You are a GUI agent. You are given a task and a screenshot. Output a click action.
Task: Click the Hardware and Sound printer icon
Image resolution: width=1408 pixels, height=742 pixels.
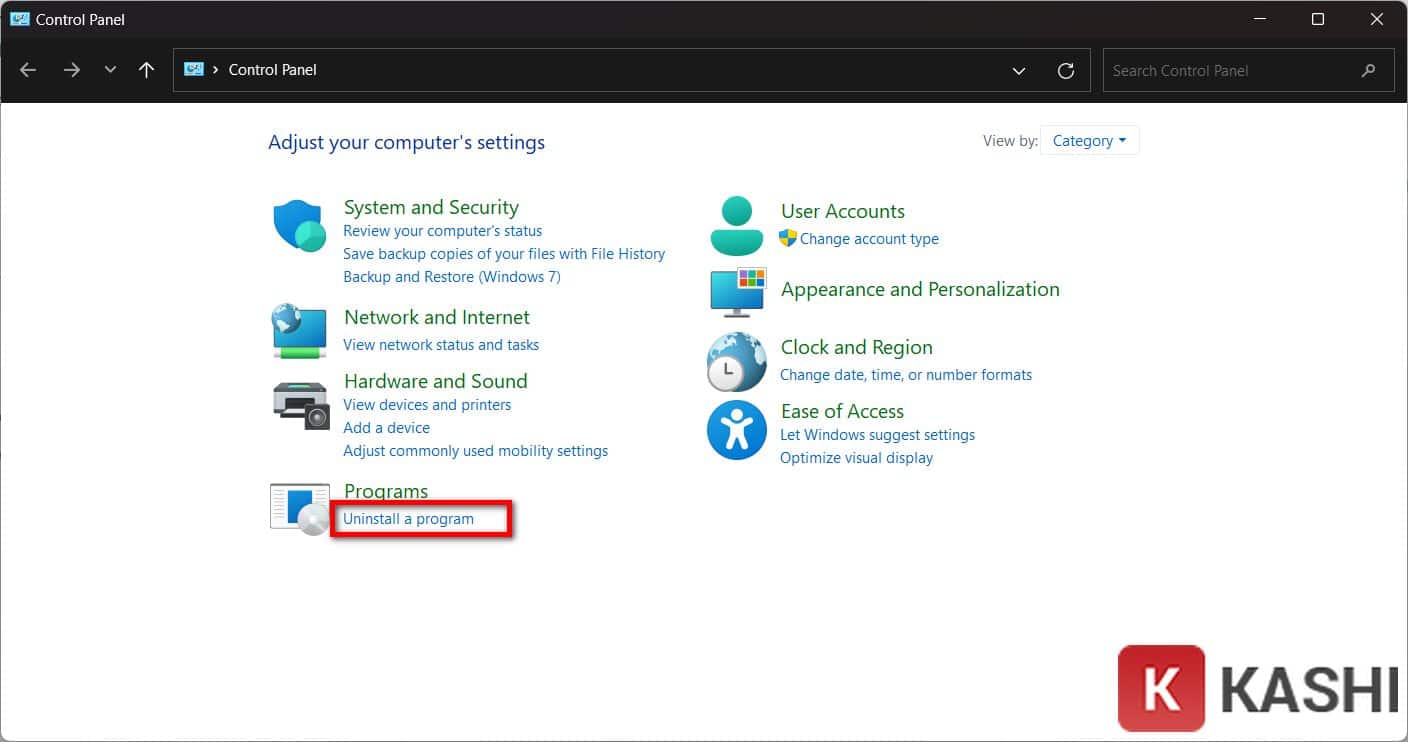coord(298,405)
